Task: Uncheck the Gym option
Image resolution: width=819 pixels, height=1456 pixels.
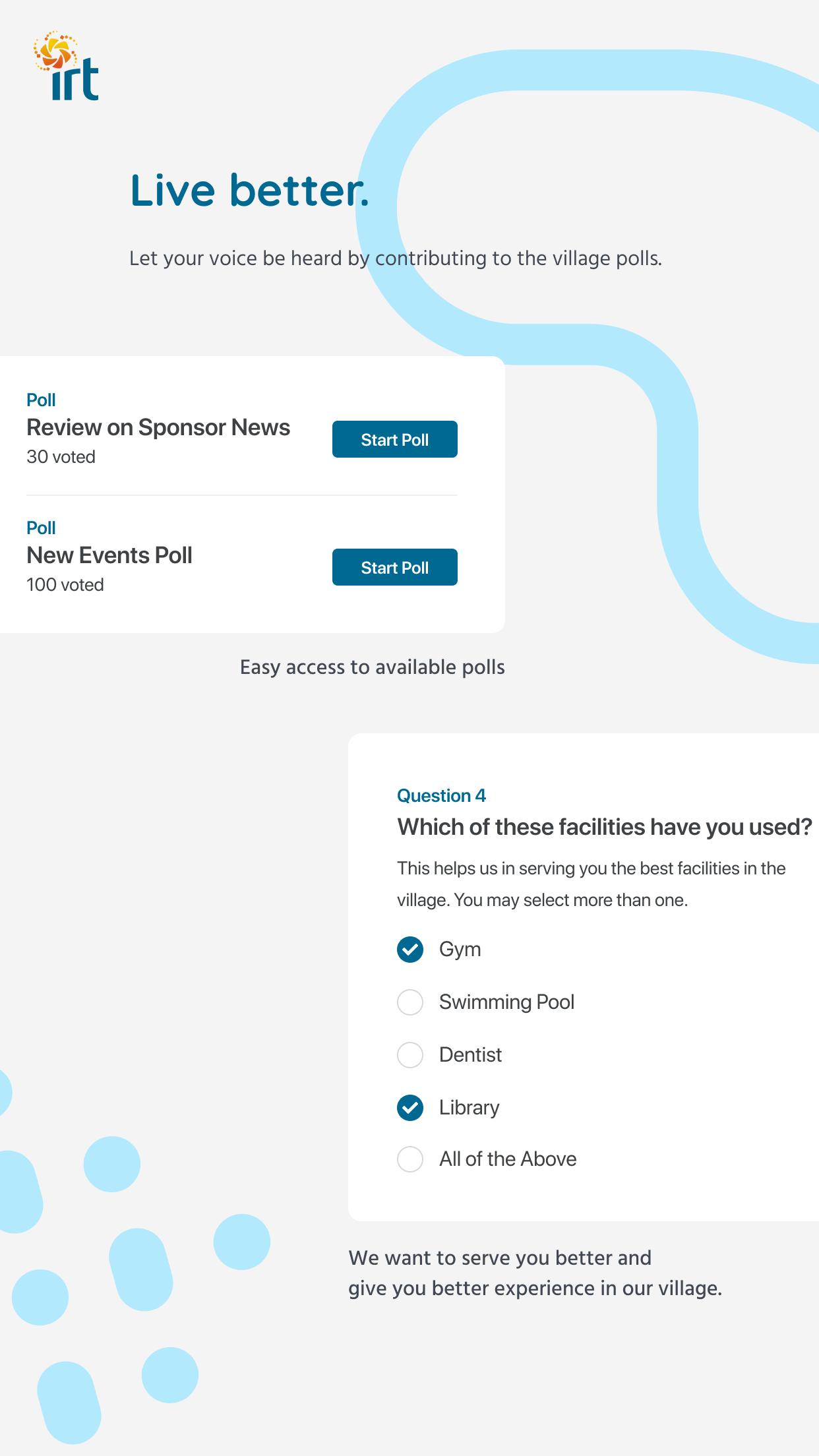Action: pos(409,950)
